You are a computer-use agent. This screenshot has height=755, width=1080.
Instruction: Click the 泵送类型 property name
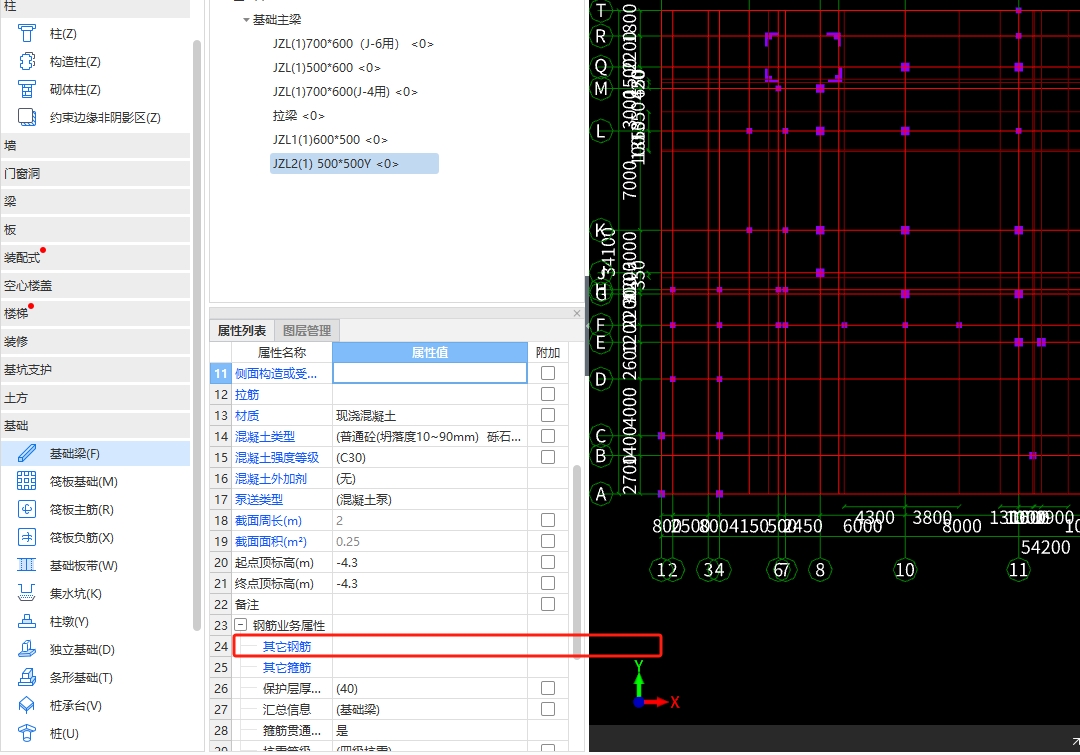pyautogui.click(x=259, y=499)
